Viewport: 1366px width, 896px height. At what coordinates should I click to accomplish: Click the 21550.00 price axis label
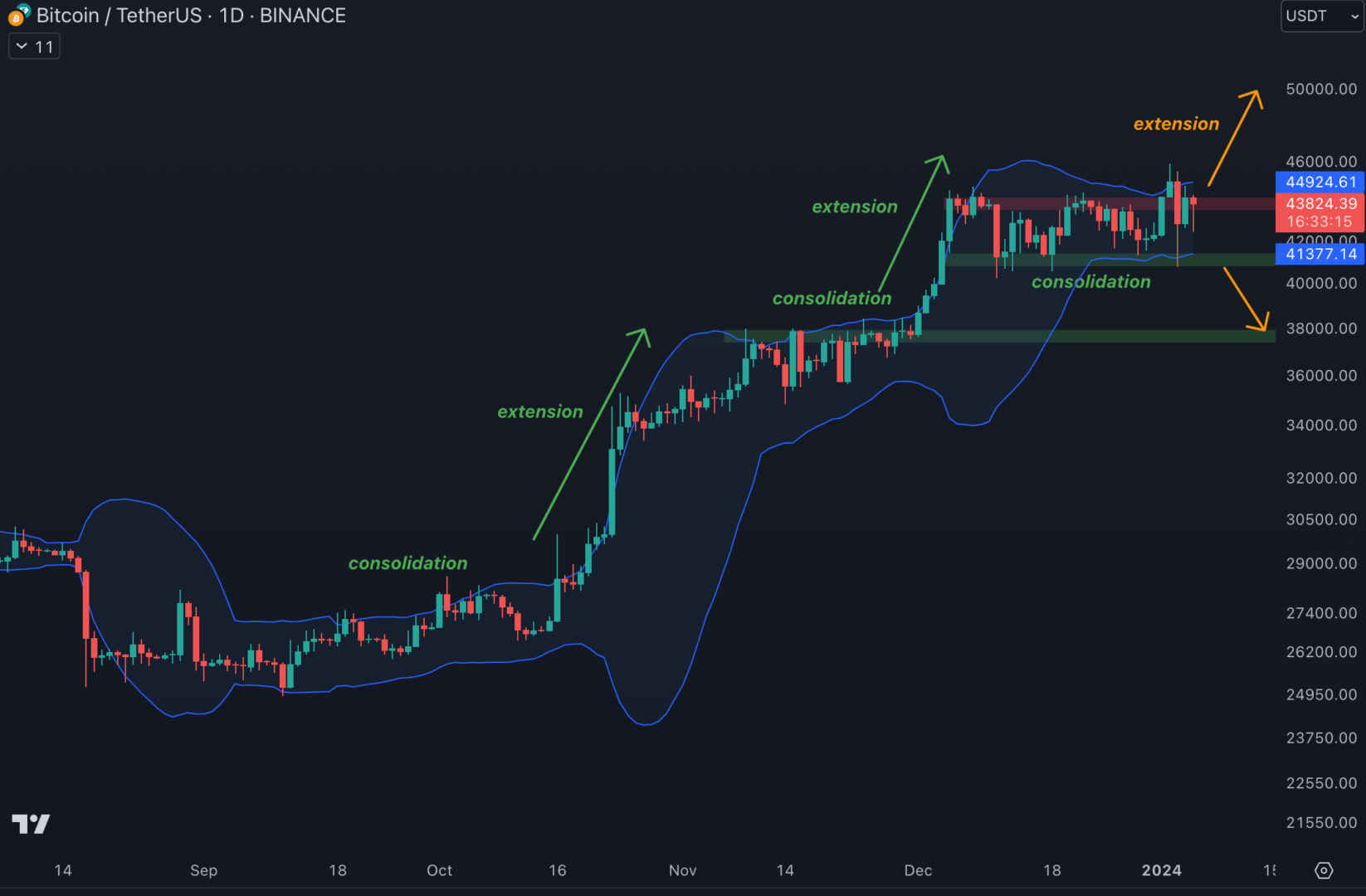pyautogui.click(x=1321, y=823)
